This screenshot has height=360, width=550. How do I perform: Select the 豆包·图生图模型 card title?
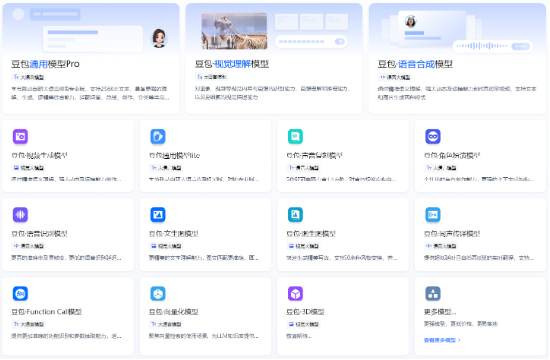coord(311,233)
